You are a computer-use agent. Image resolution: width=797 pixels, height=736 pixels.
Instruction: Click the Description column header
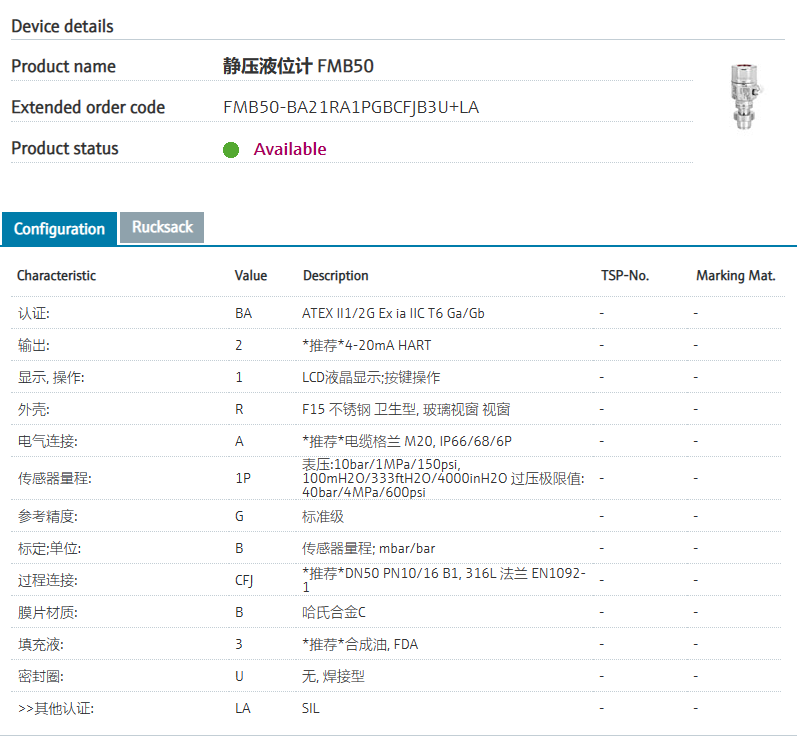(336, 276)
